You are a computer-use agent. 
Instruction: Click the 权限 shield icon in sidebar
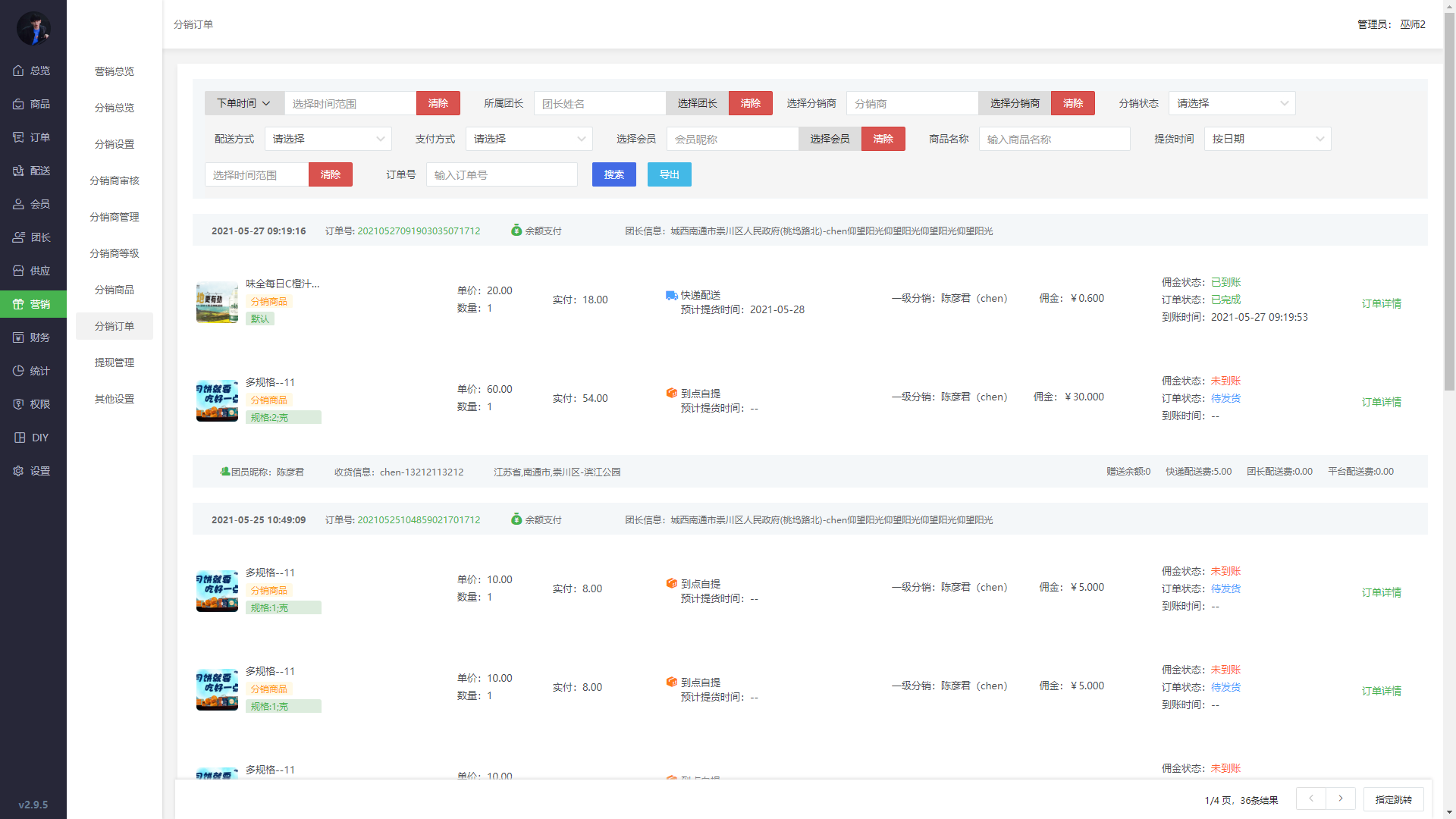(18, 404)
